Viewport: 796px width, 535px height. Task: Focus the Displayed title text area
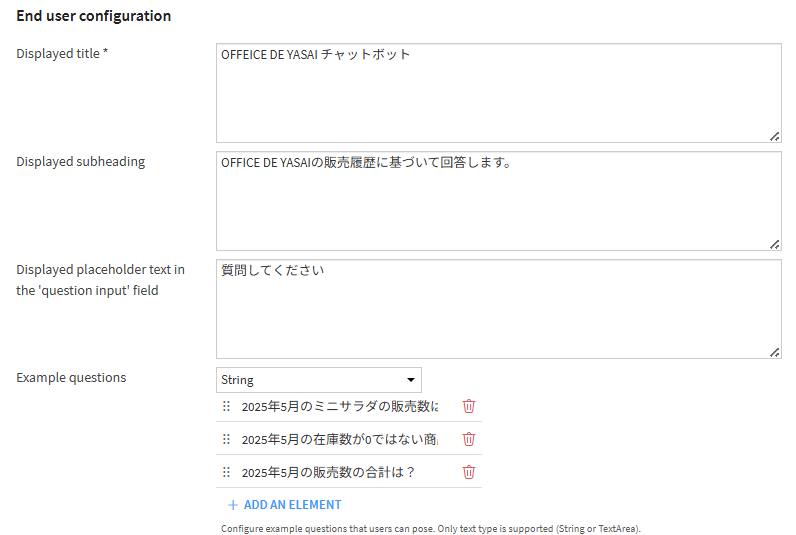(499, 93)
